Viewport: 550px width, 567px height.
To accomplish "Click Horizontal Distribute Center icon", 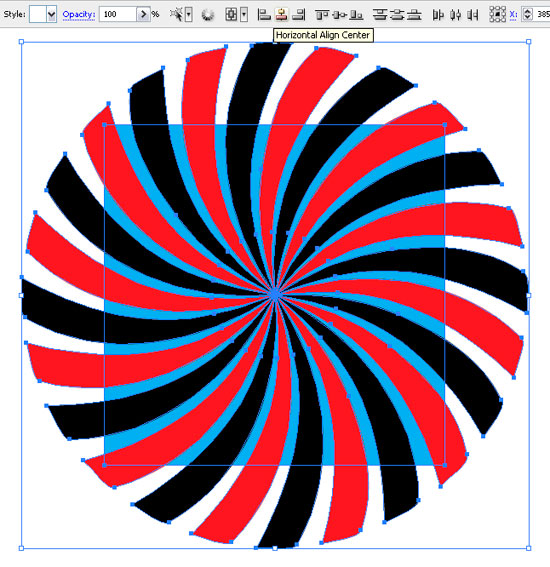I will 455,15.
